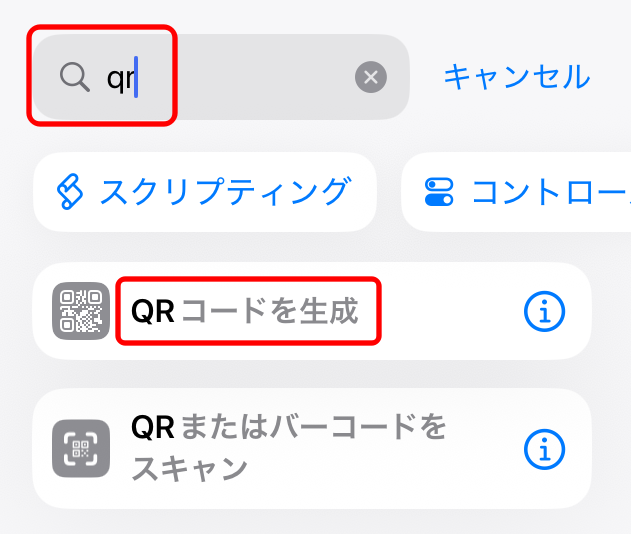Tap the QR barcode scanner icon

(81, 448)
